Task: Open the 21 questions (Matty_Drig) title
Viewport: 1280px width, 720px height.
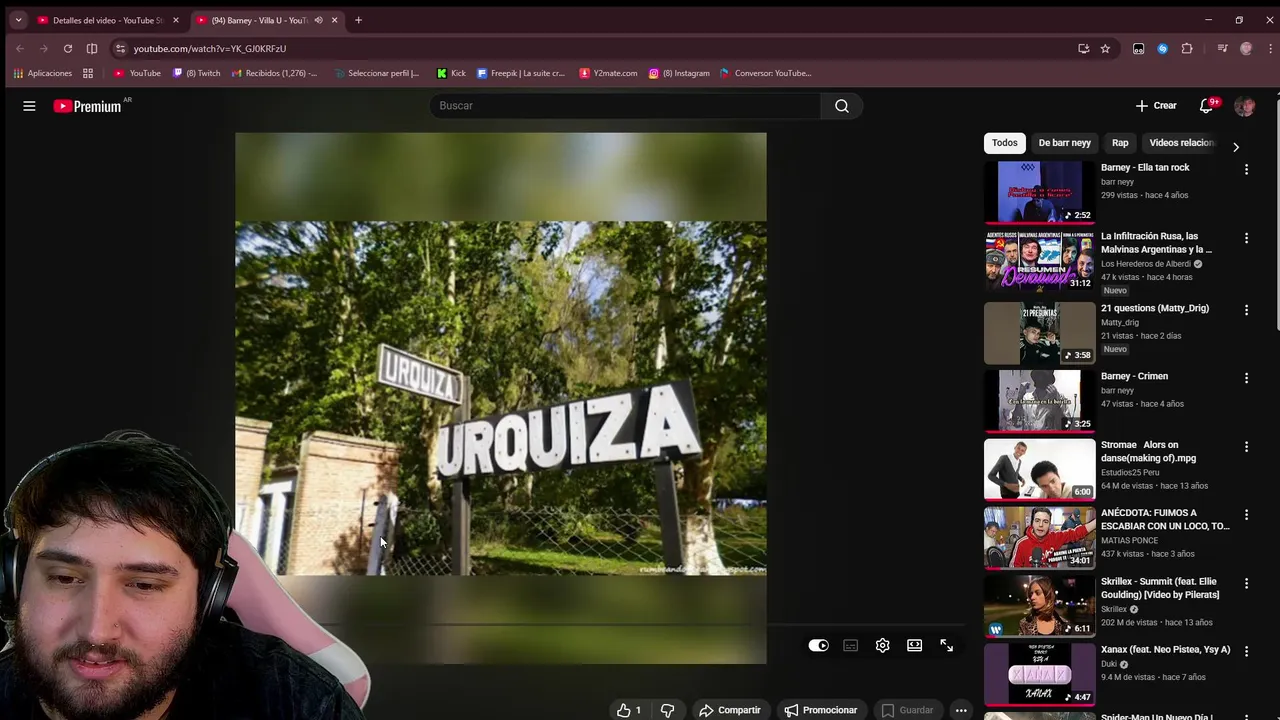Action: click(x=1155, y=308)
